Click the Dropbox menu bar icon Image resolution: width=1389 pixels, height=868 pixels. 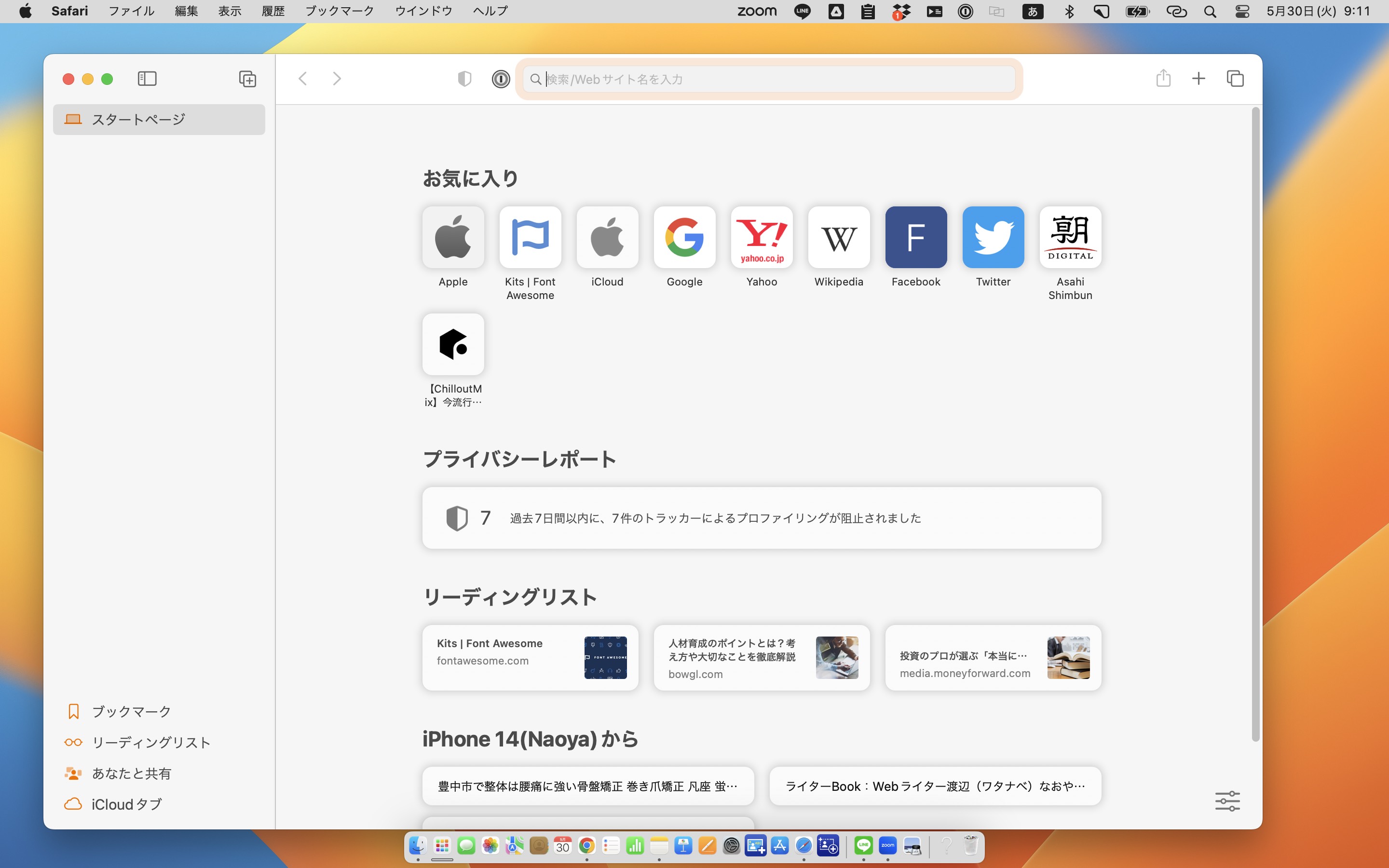click(x=901, y=11)
